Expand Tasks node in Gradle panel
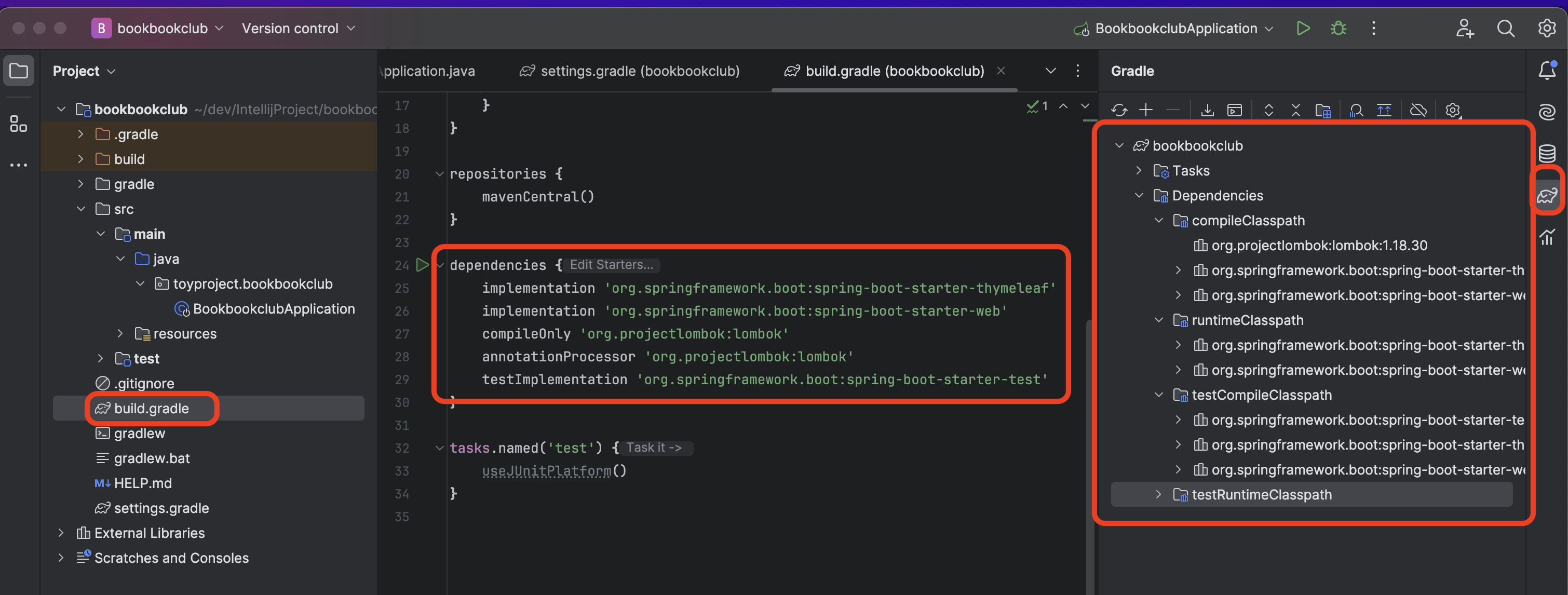1568x595 pixels. pos(1138,171)
